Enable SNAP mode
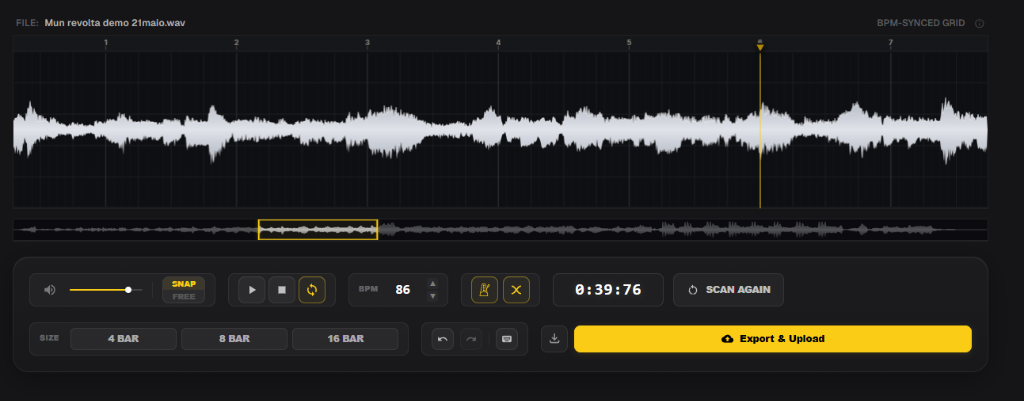Image resolution: width=1024 pixels, height=401 pixels. (184, 284)
